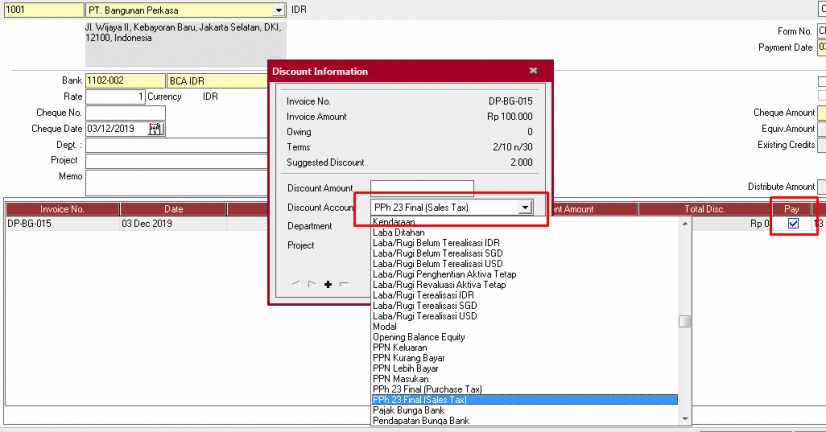Click the minus delete-record icon
This screenshot has width=826, height=432.
click(344, 285)
